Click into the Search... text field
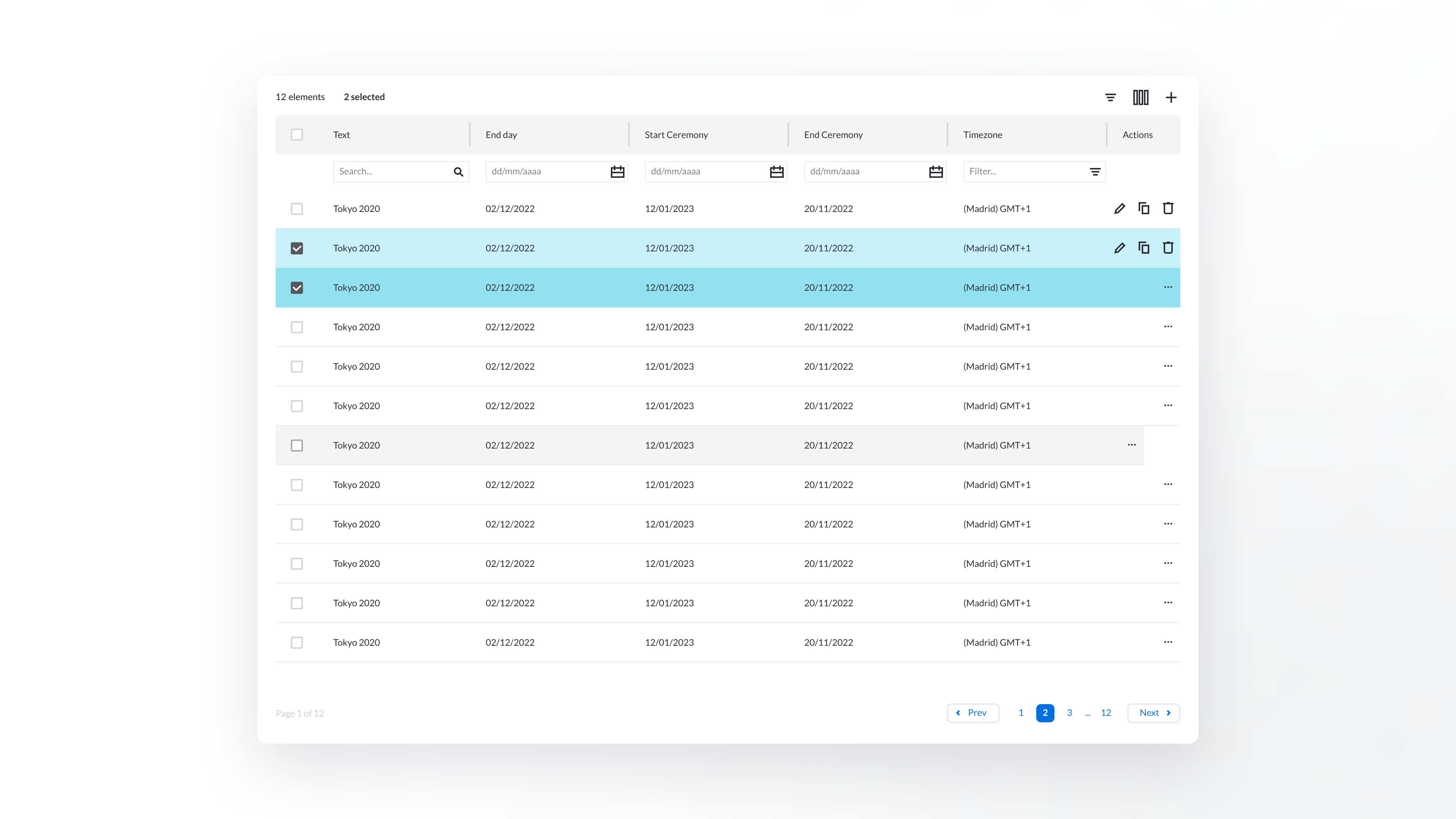 (x=401, y=172)
